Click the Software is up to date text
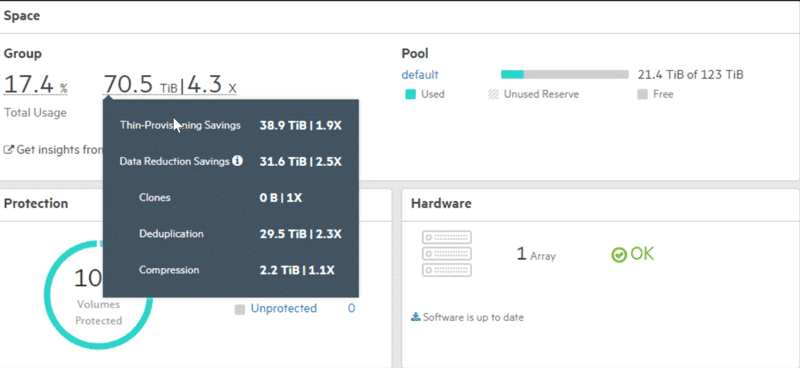 [473, 317]
